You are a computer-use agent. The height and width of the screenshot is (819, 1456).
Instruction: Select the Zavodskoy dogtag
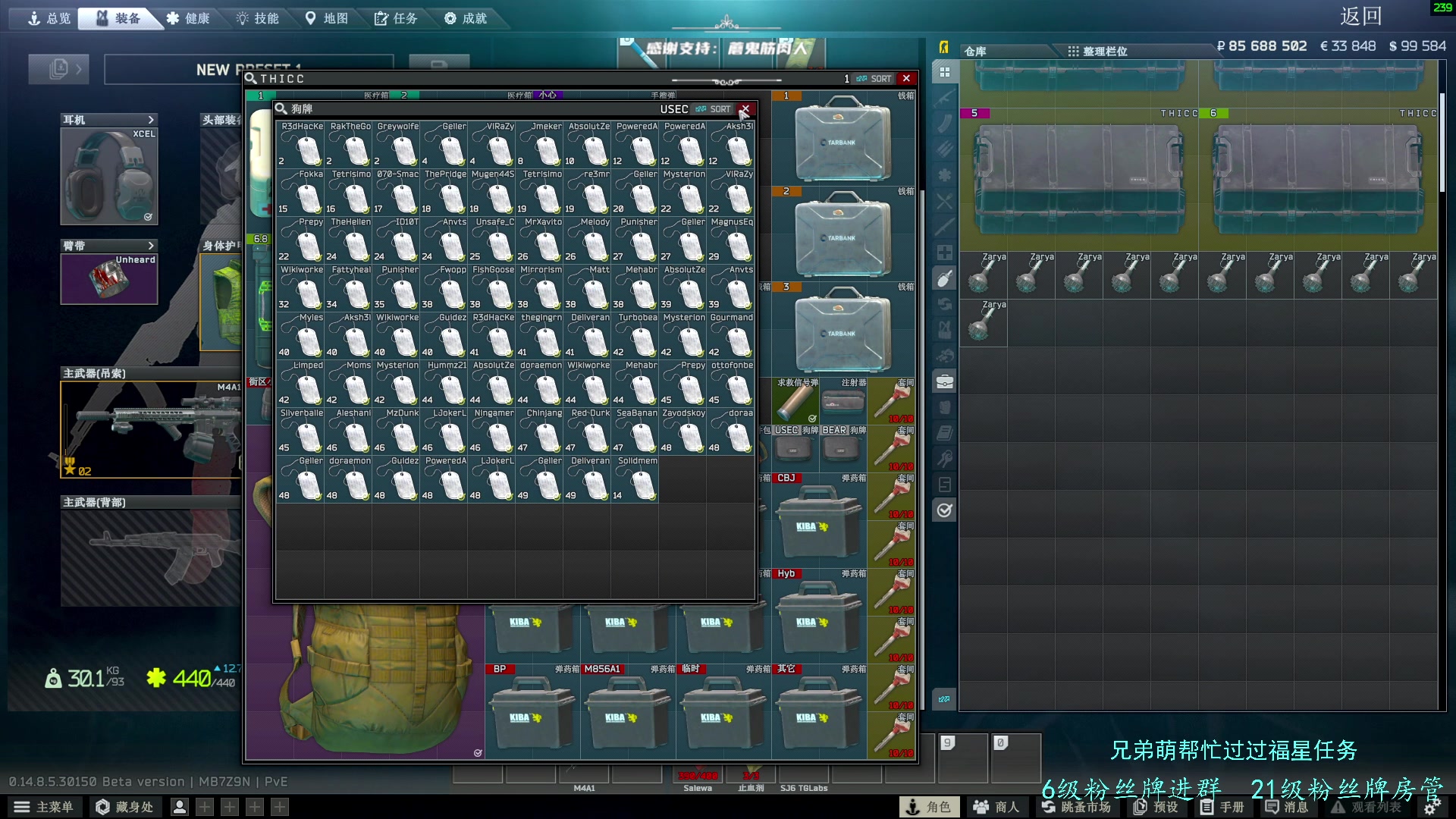[682, 431]
